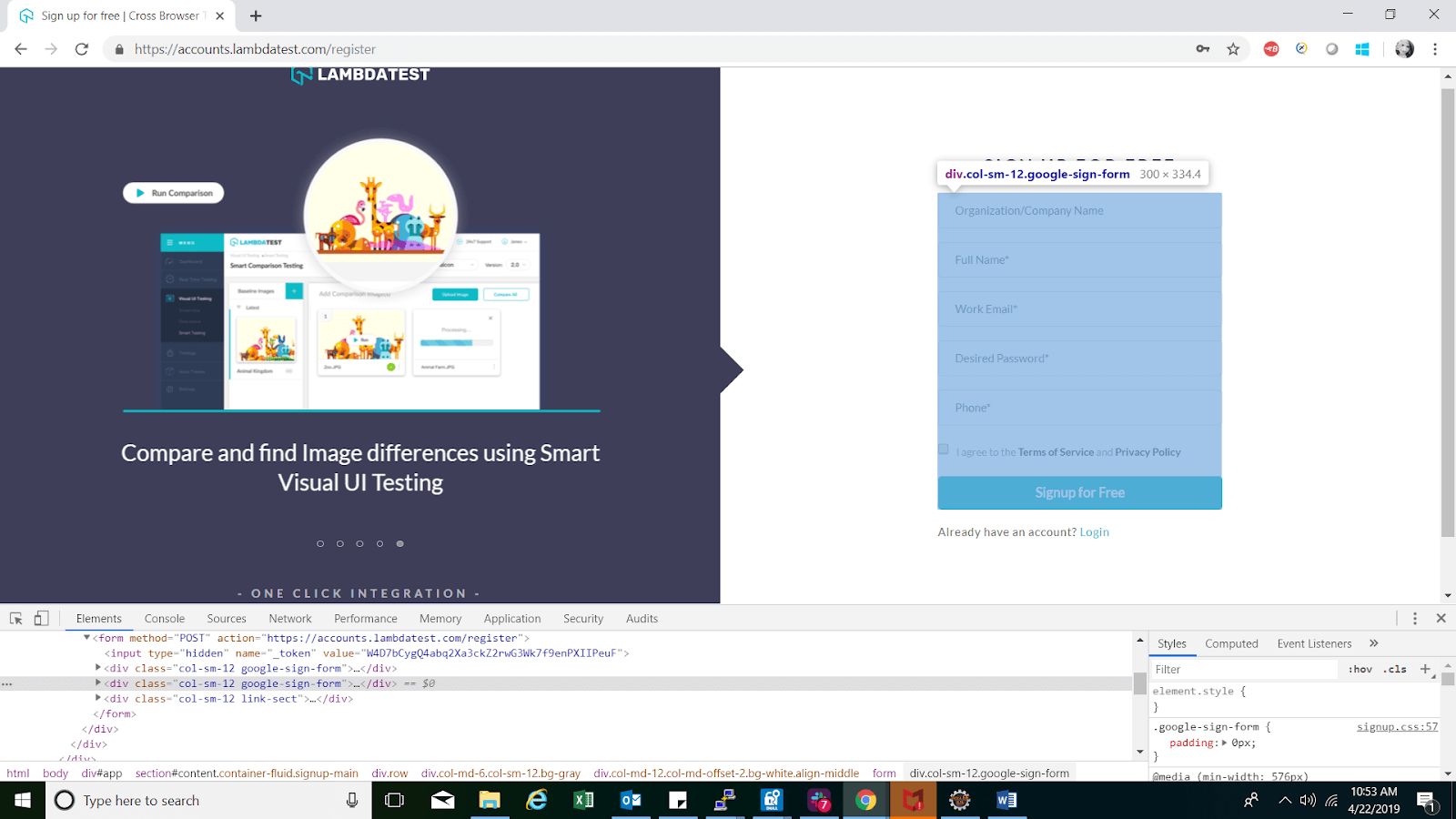Image resolution: width=1456 pixels, height=819 pixels.
Task: Open the Performance tab
Action: pos(366,619)
